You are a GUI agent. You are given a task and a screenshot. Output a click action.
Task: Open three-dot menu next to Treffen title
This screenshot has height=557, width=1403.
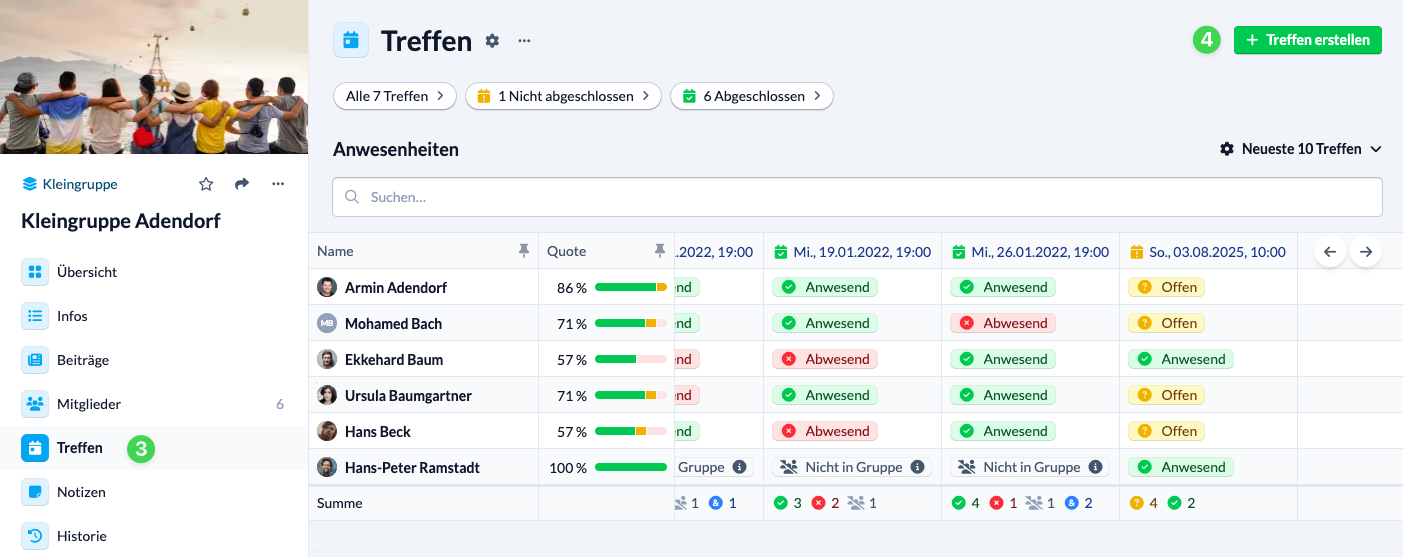coord(524,41)
